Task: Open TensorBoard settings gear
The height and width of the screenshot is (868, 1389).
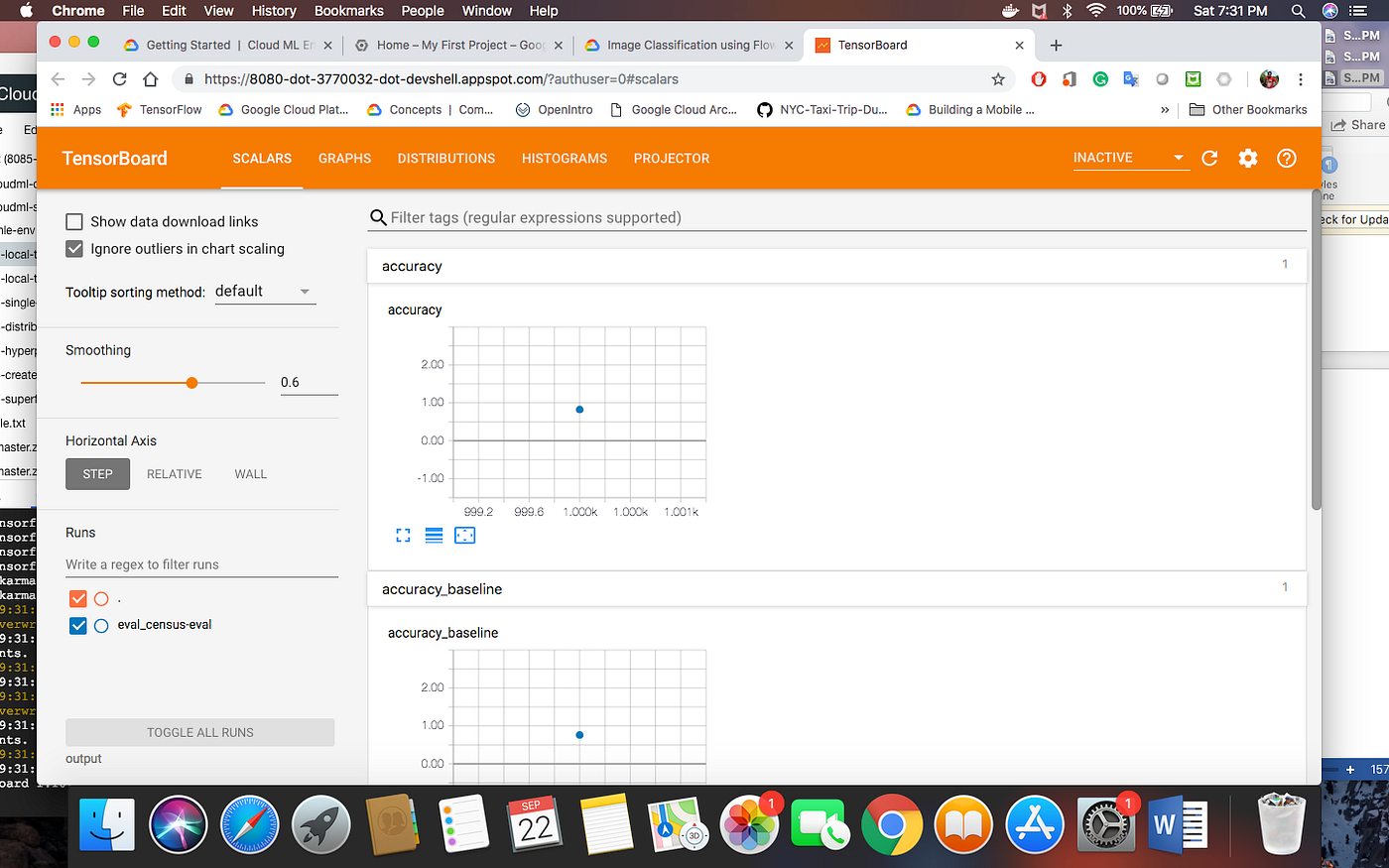Action: point(1248,158)
